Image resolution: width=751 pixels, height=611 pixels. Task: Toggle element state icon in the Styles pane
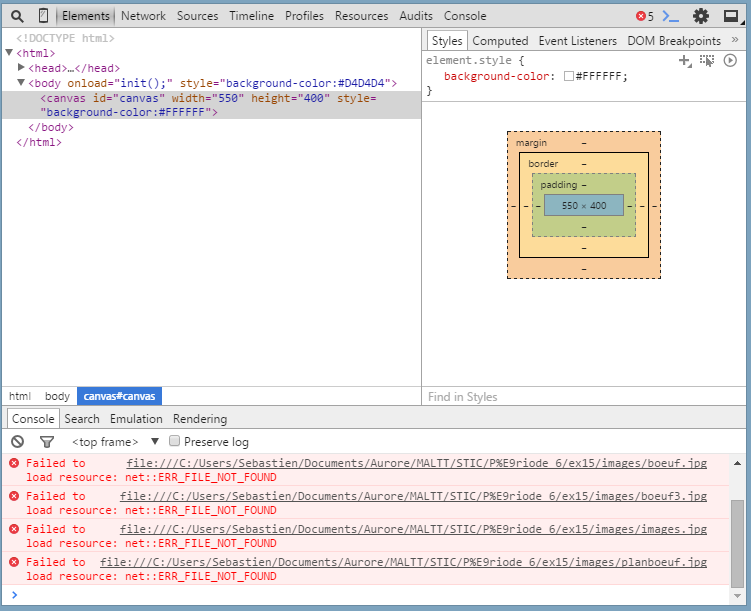coord(707,61)
